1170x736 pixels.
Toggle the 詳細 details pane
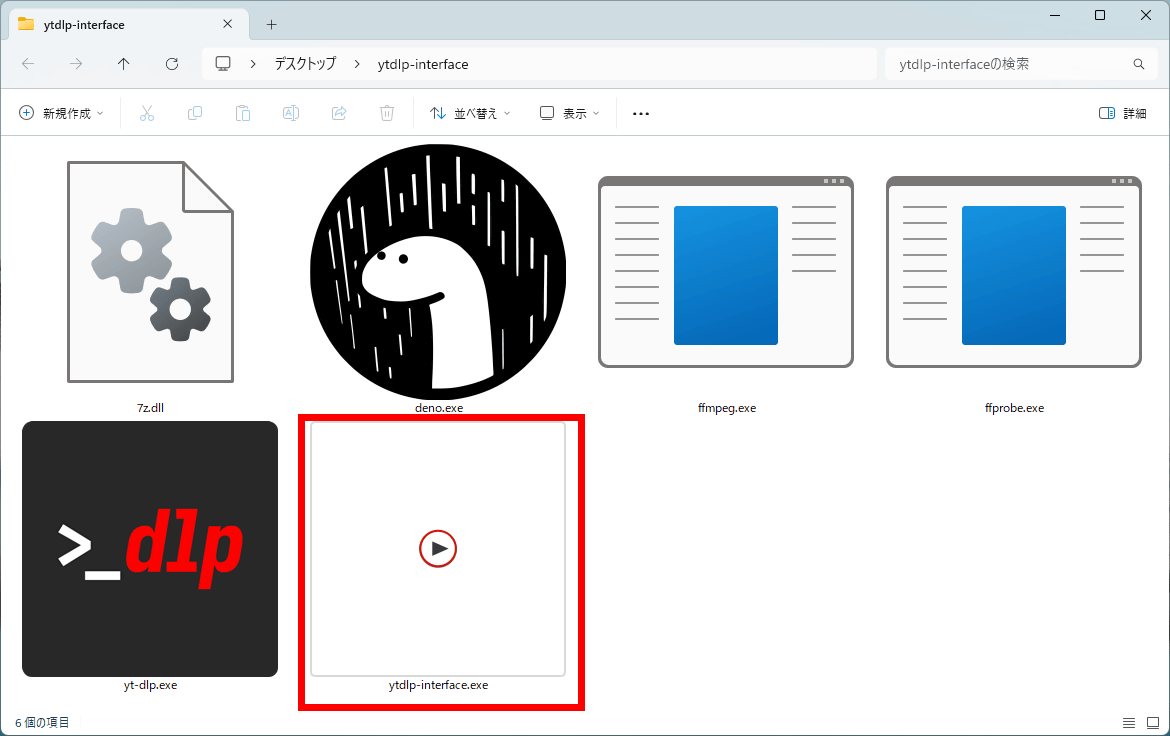(x=1123, y=113)
